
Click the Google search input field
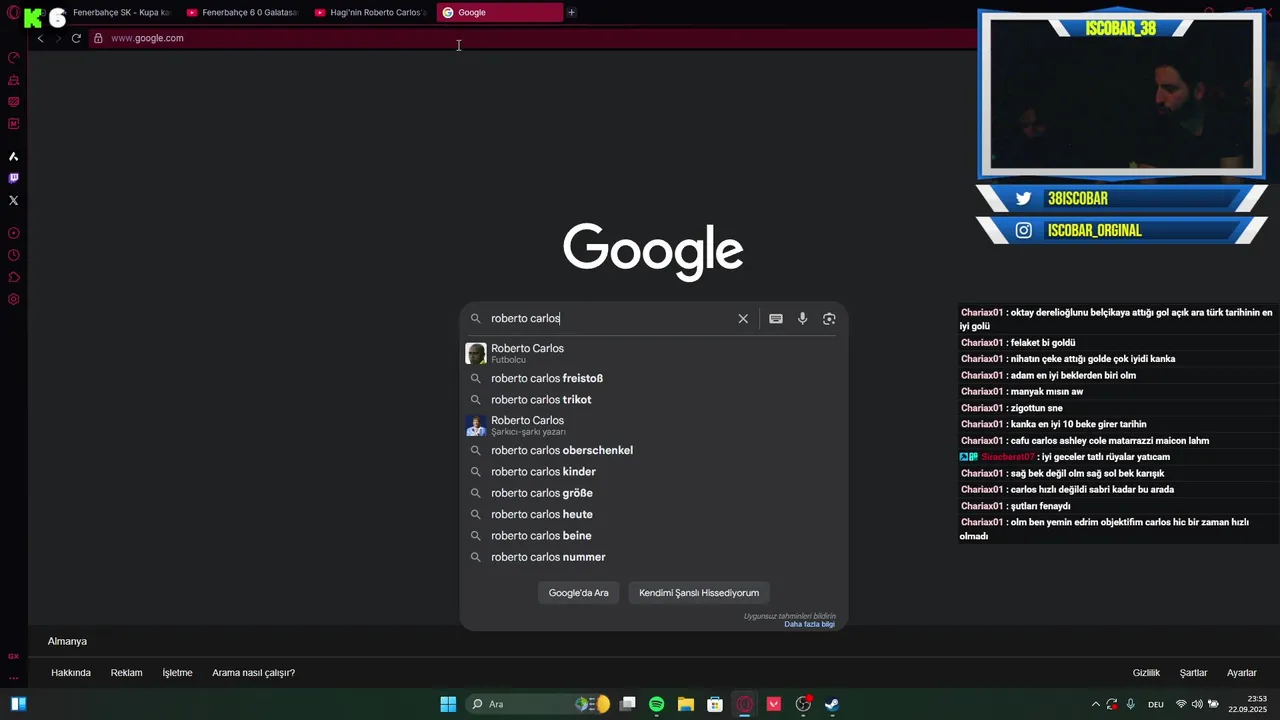coord(610,318)
